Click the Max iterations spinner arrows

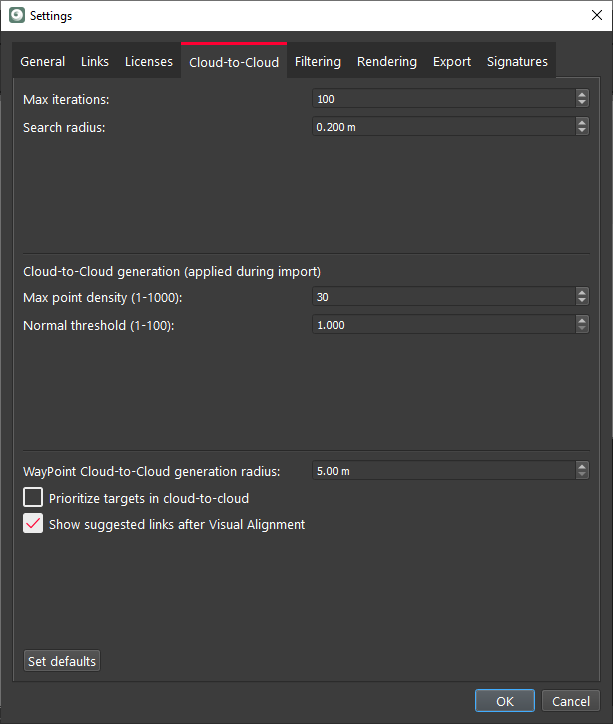coord(582,99)
